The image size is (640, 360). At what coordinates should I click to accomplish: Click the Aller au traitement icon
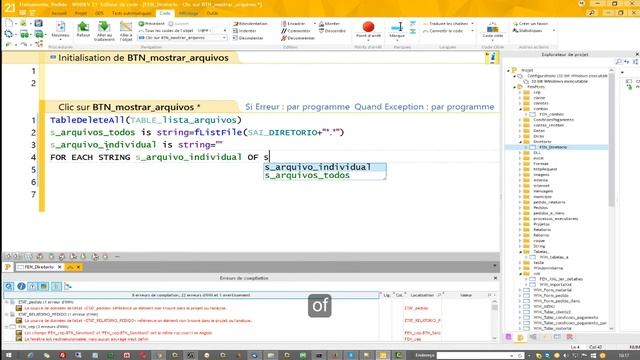(x=104, y=27)
